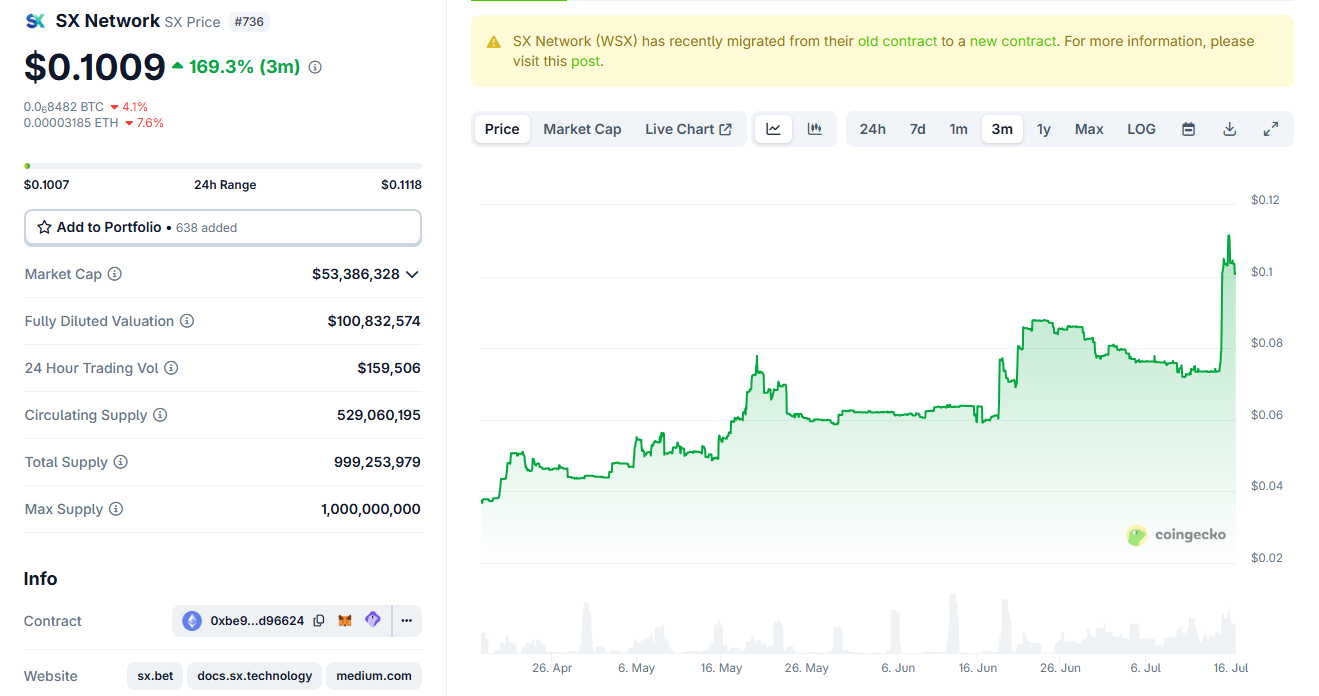Add token to MetaMask via fox icon
The width and height of the screenshot is (1319, 696).
pos(345,621)
